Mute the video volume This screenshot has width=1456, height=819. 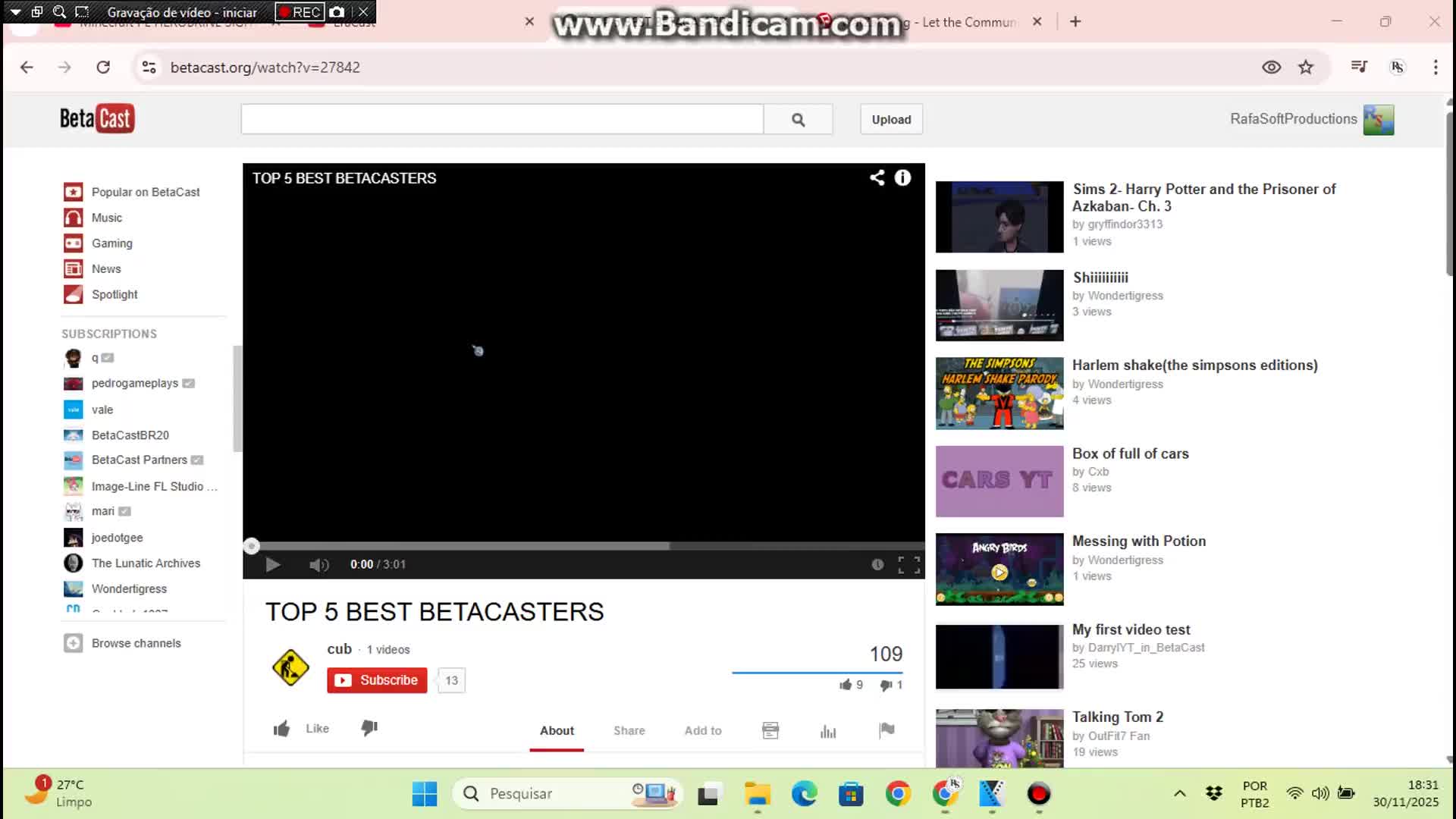click(x=319, y=564)
